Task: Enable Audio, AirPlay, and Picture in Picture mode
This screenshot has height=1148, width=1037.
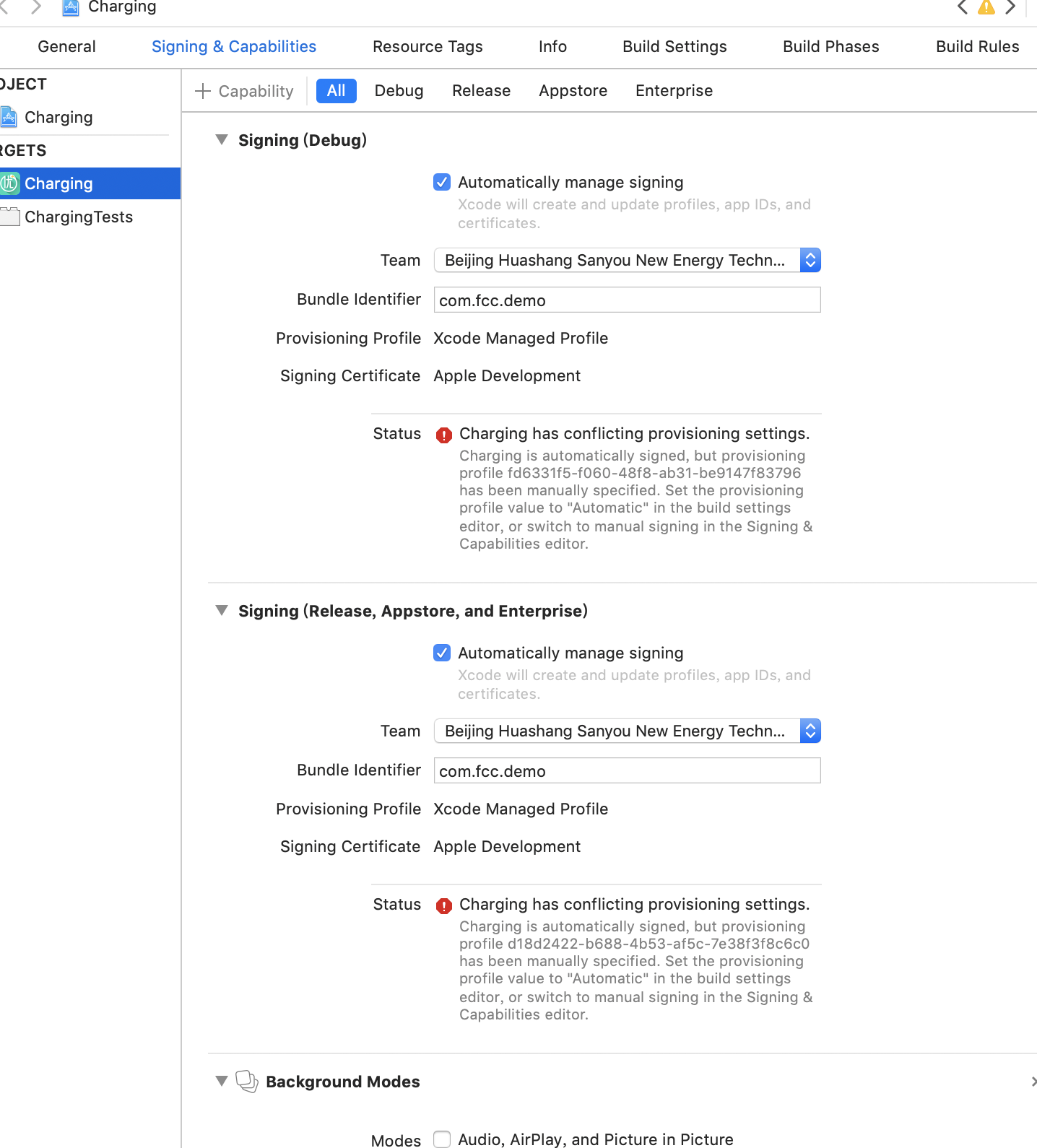Action: (442, 1139)
